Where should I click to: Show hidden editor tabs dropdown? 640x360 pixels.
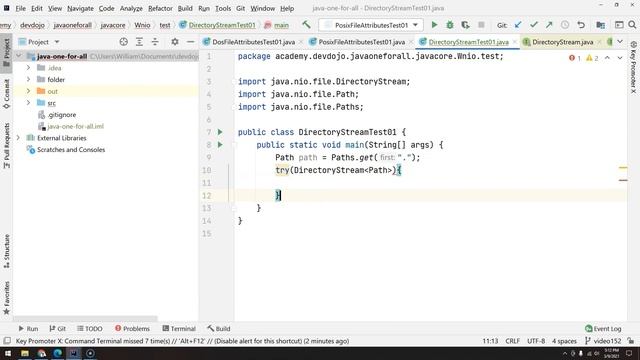point(620,42)
